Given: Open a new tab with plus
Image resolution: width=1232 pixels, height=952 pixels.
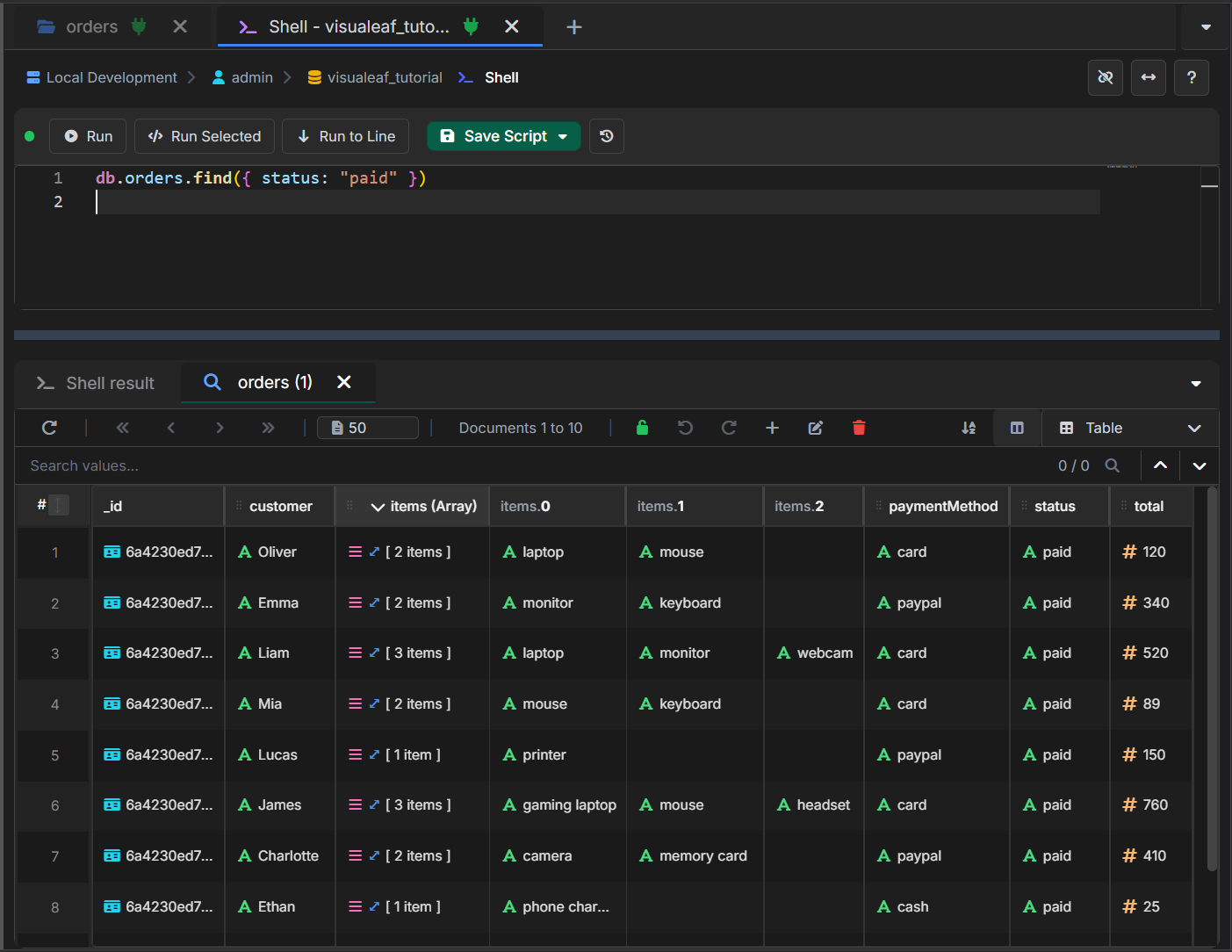Looking at the screenshot, I should [574, 27].
